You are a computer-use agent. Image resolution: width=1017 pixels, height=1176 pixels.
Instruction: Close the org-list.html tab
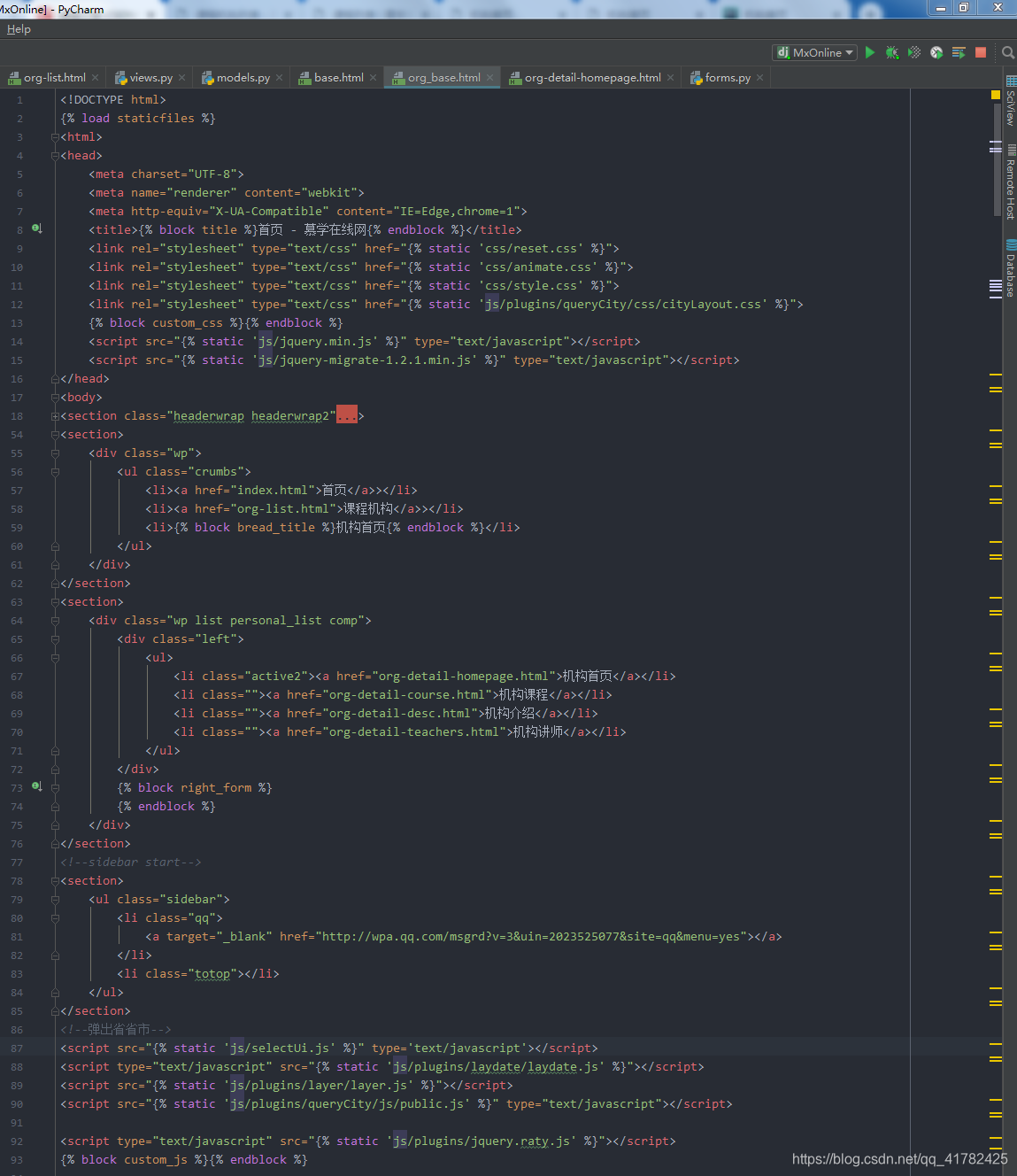pos(95,78)
